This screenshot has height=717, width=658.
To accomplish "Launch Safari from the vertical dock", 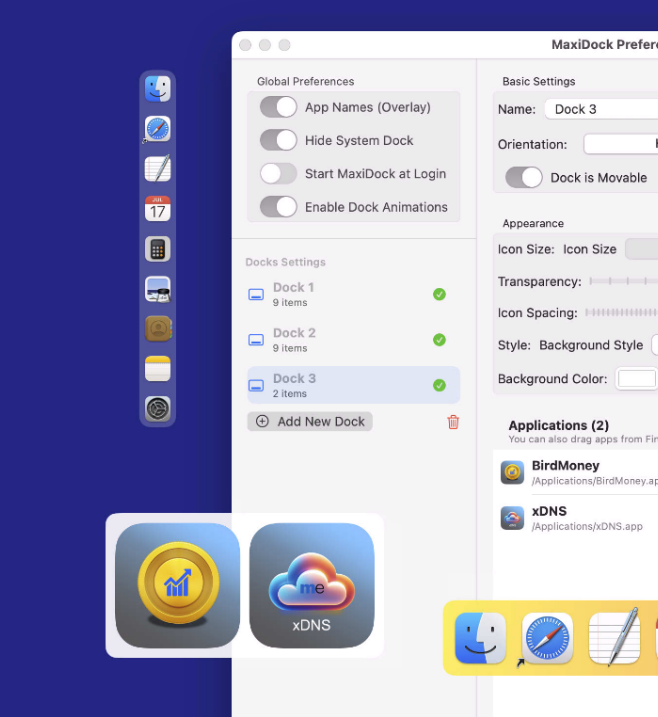I will click(x=158, y=128).
